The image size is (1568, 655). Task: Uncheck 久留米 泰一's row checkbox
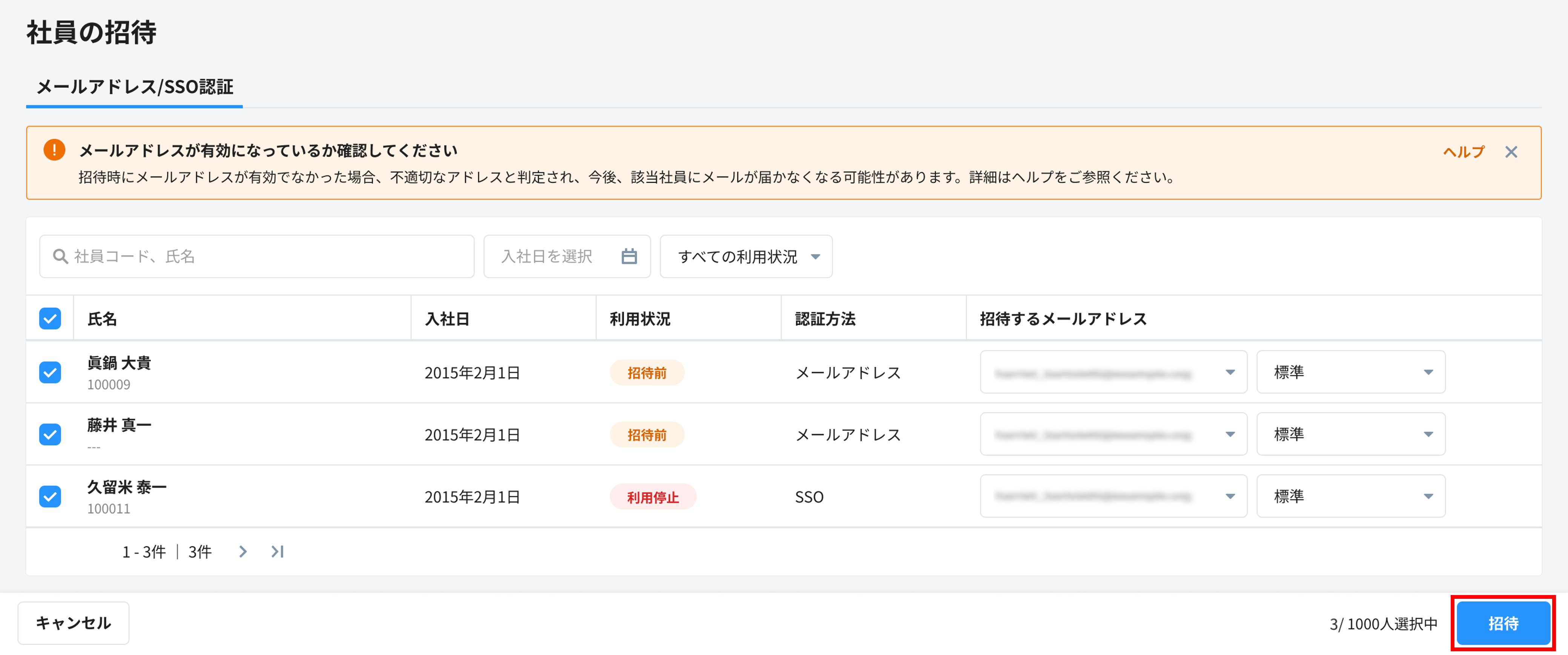(x=50, y=496)
